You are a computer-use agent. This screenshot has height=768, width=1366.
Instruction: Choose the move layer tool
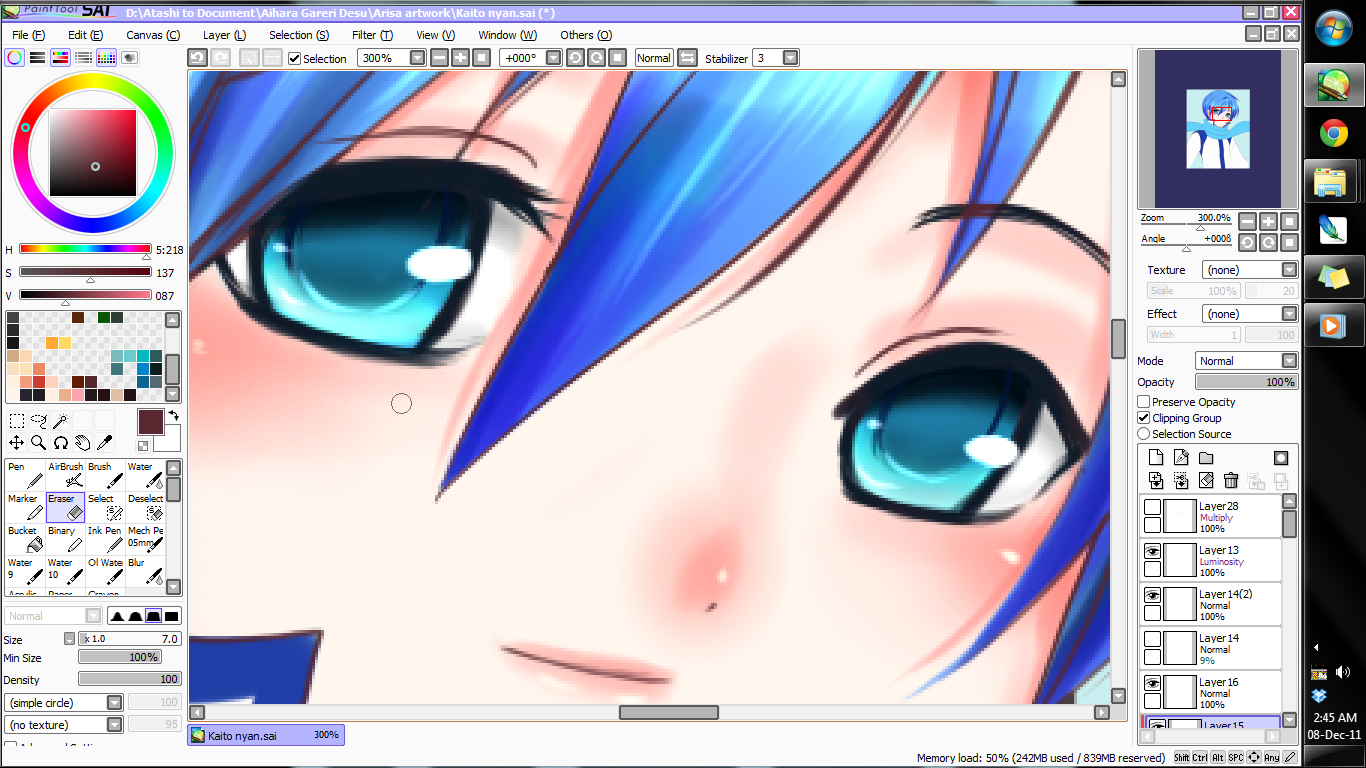point(17,442)
